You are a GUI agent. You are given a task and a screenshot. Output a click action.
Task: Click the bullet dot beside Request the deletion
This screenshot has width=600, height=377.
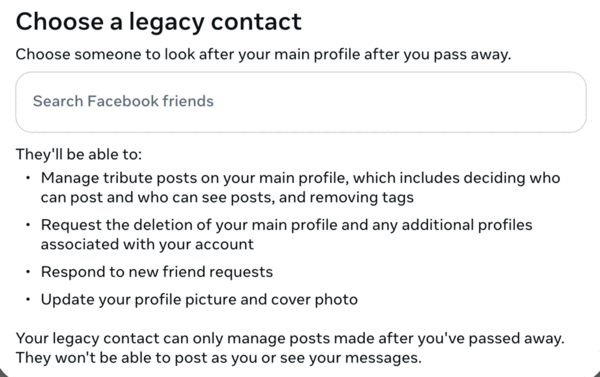click(28, 225)
